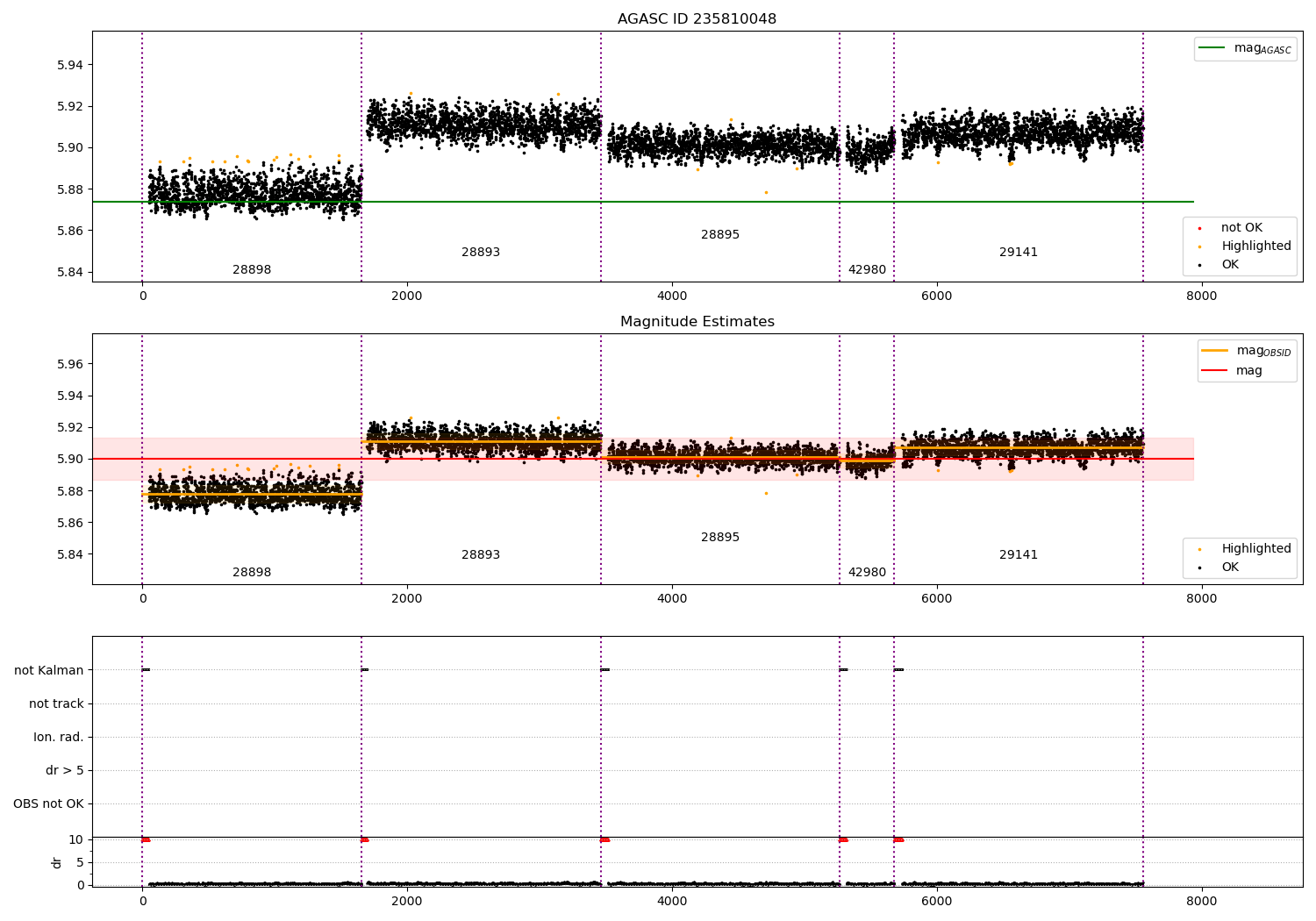Click the 'not Kalman' y-axis label

point(49,670)
